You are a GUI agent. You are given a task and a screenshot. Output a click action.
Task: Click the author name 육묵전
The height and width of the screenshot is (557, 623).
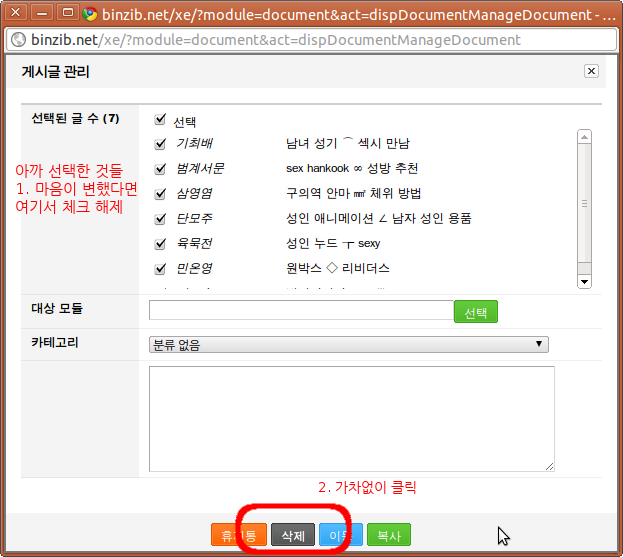click(x=194, y=243)
